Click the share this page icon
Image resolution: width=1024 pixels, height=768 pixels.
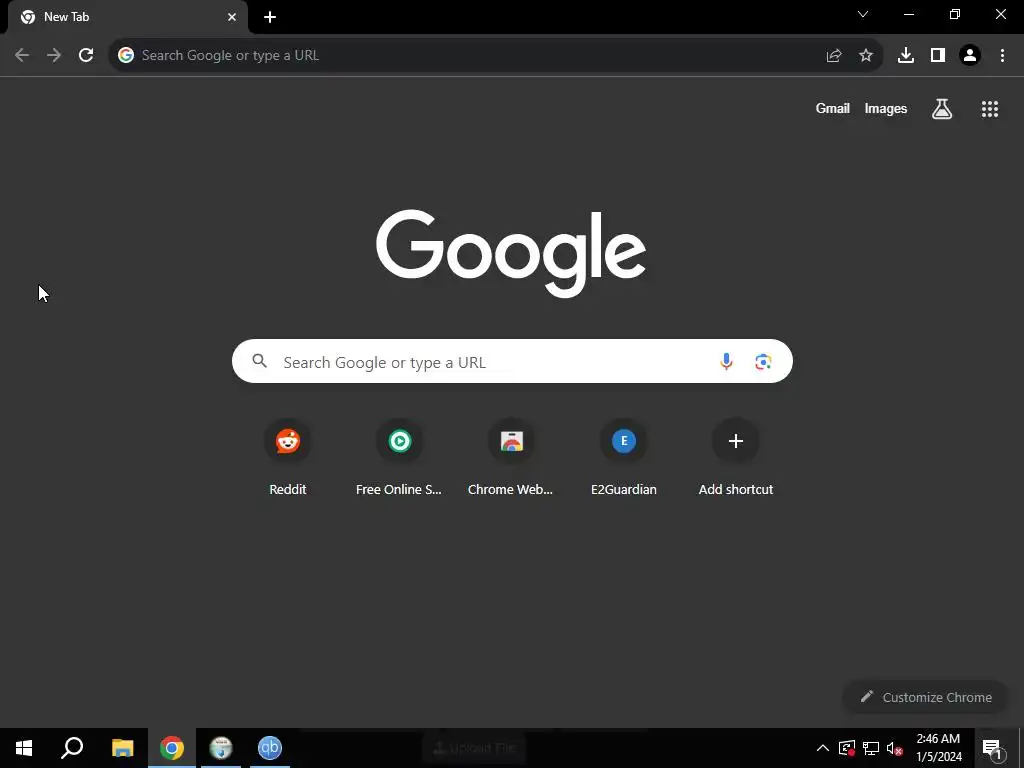tap(834, 56)
